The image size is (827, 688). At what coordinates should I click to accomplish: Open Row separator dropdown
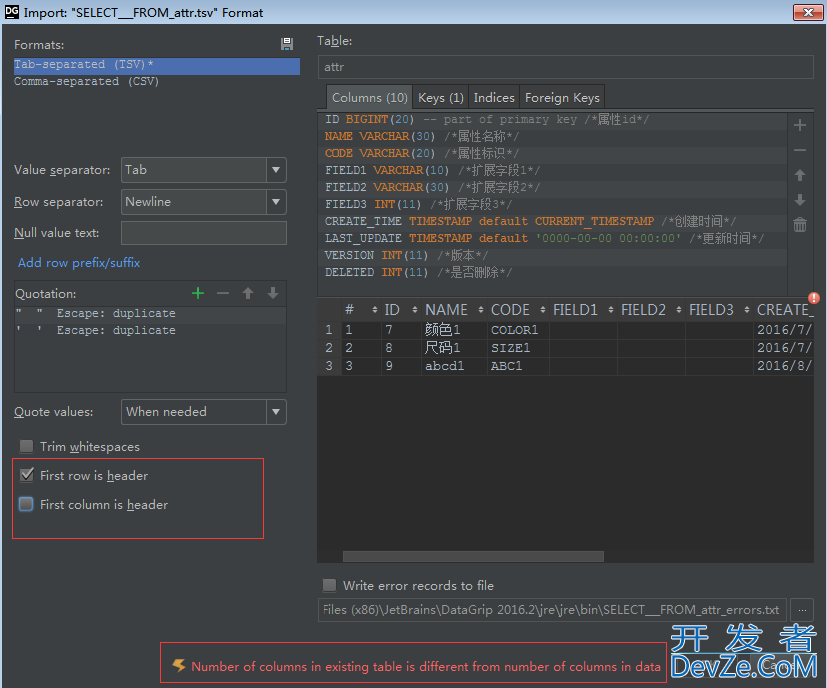click(x=276, y=202)
